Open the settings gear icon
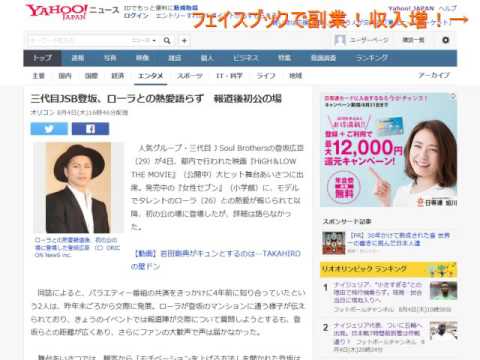 point(445,40)
